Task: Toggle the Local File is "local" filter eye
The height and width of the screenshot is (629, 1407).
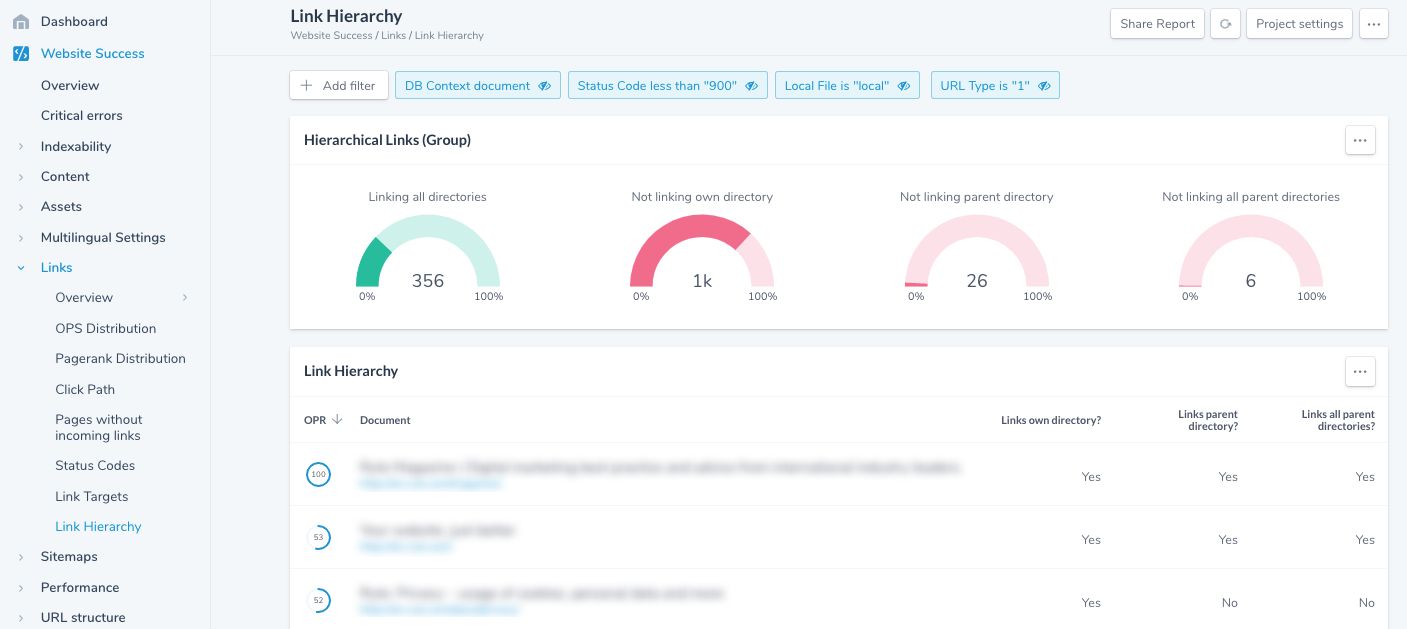Action: tap(903, 86)
